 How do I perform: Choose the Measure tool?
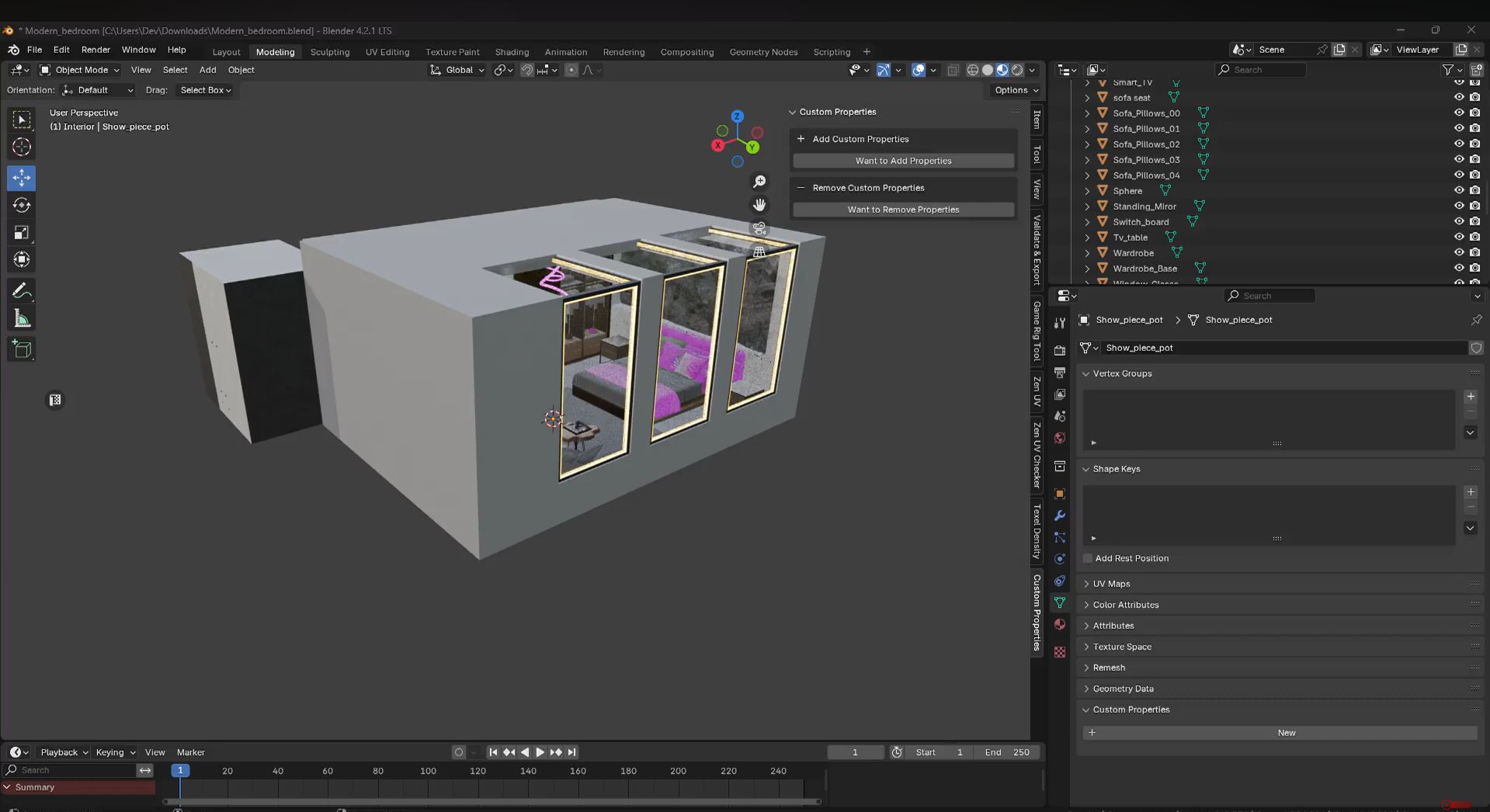coord(22,319)
